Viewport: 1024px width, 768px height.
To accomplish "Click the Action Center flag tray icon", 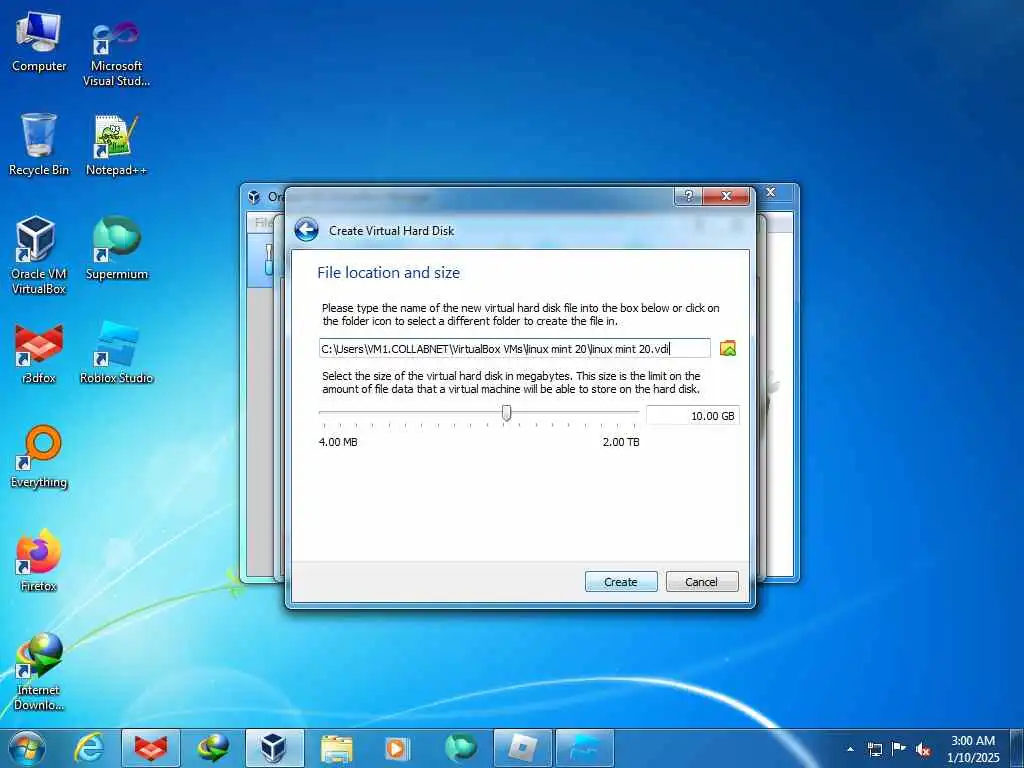I will point(899,749).
